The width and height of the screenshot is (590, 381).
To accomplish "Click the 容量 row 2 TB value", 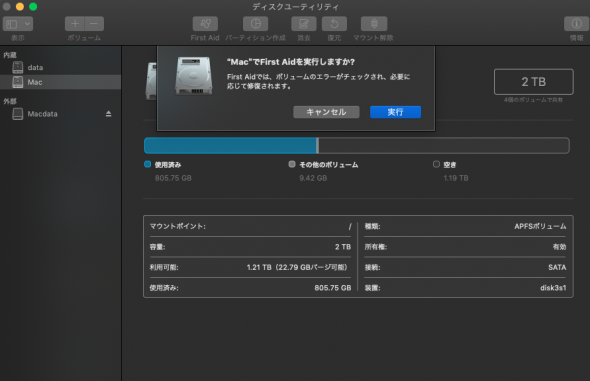I will [x=343, y=247].
